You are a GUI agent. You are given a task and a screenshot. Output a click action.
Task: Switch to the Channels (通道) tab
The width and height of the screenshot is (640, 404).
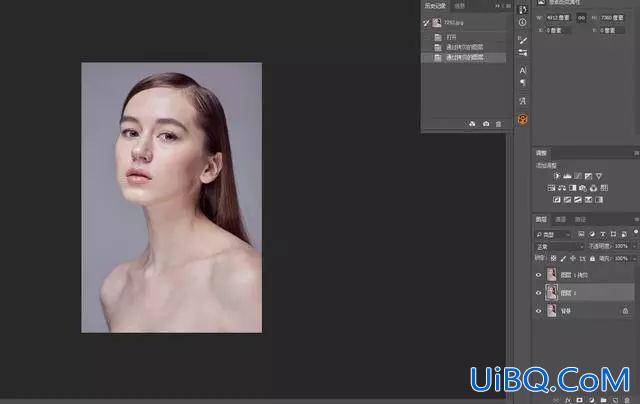click(x=561, y=220)
